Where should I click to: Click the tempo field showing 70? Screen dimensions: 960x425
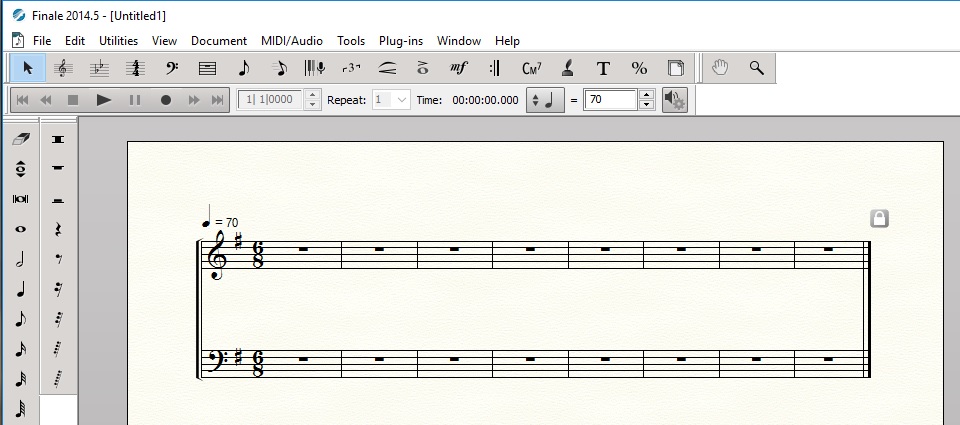[611, 100]
